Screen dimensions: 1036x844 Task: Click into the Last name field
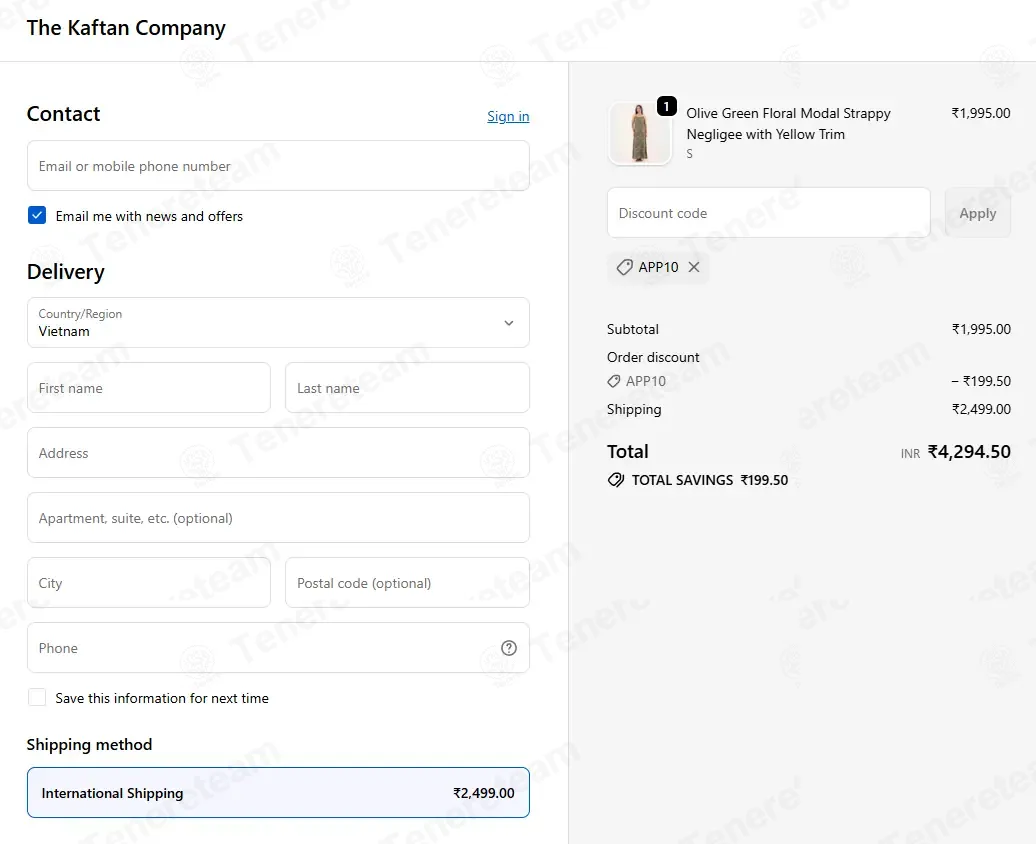407,388
